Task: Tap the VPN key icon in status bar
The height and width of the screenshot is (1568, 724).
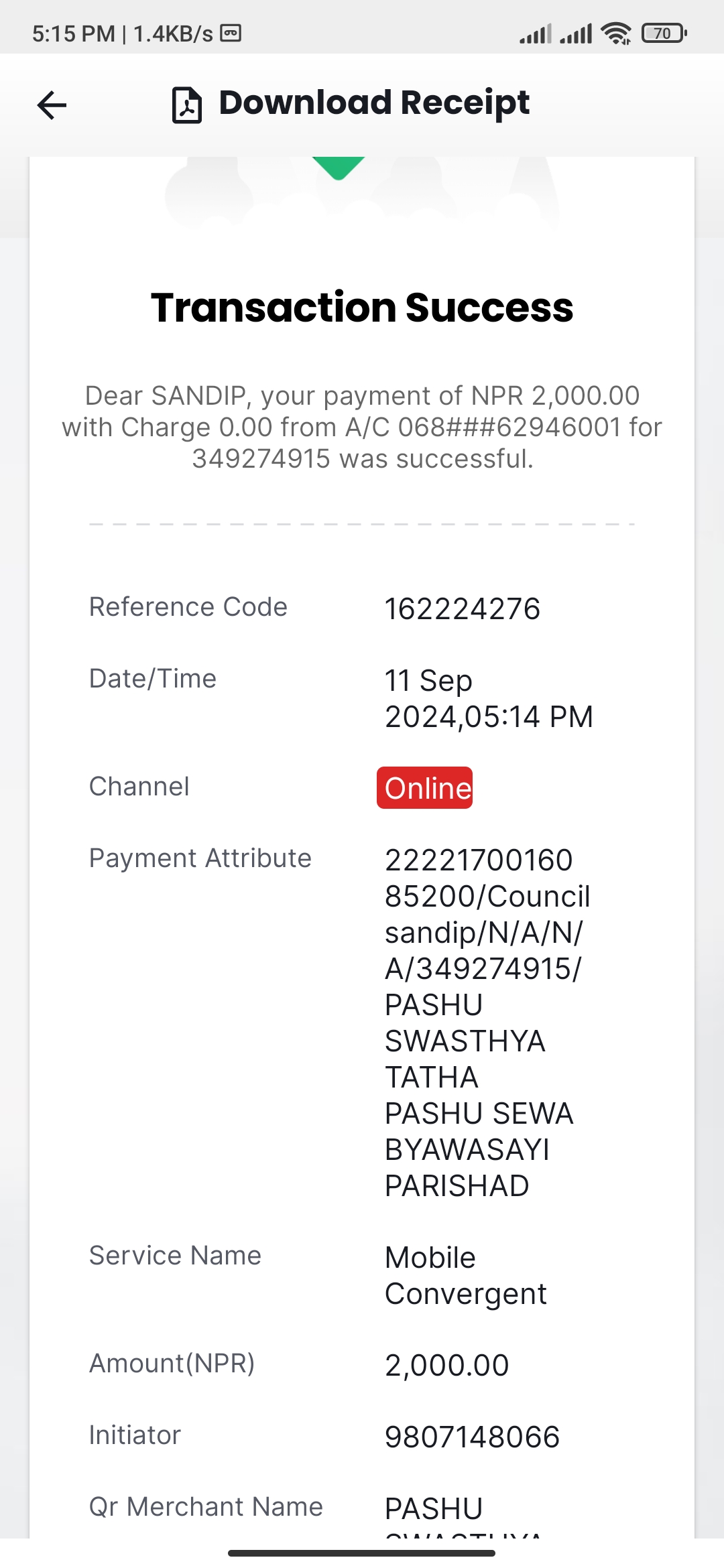Action: tap(231, 33)
